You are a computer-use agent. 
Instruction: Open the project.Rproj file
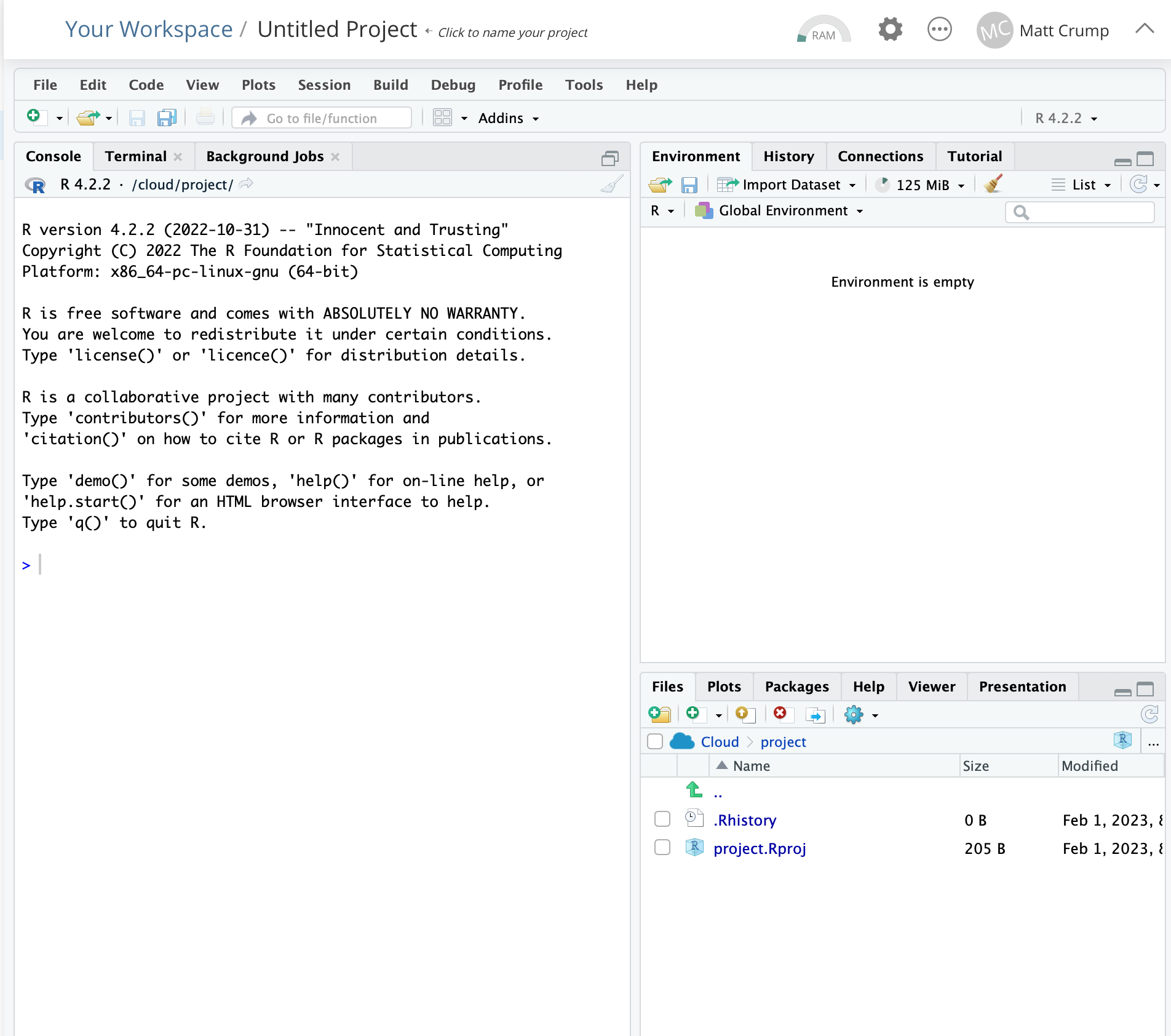tap(760, 848)
